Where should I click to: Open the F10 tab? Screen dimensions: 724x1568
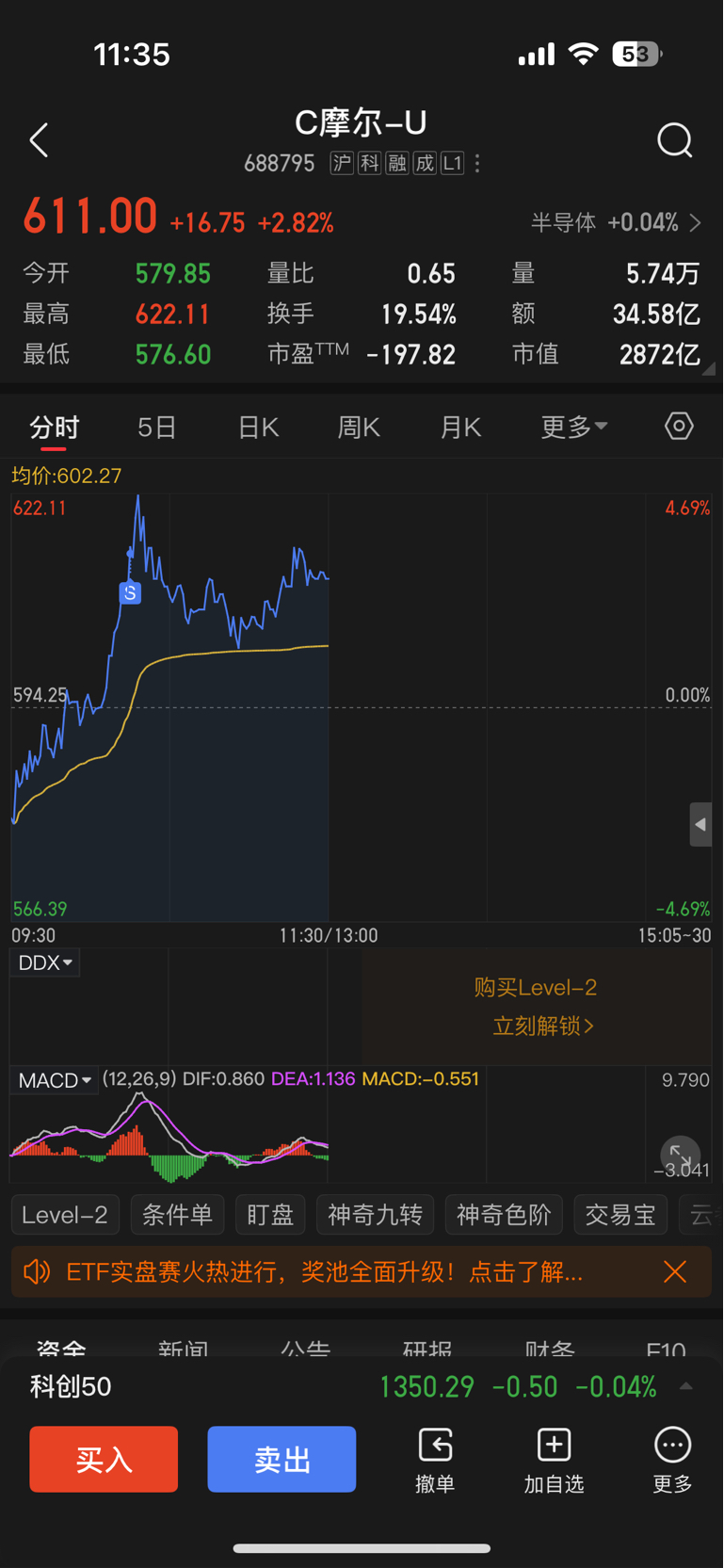[x=667, y=1350]
